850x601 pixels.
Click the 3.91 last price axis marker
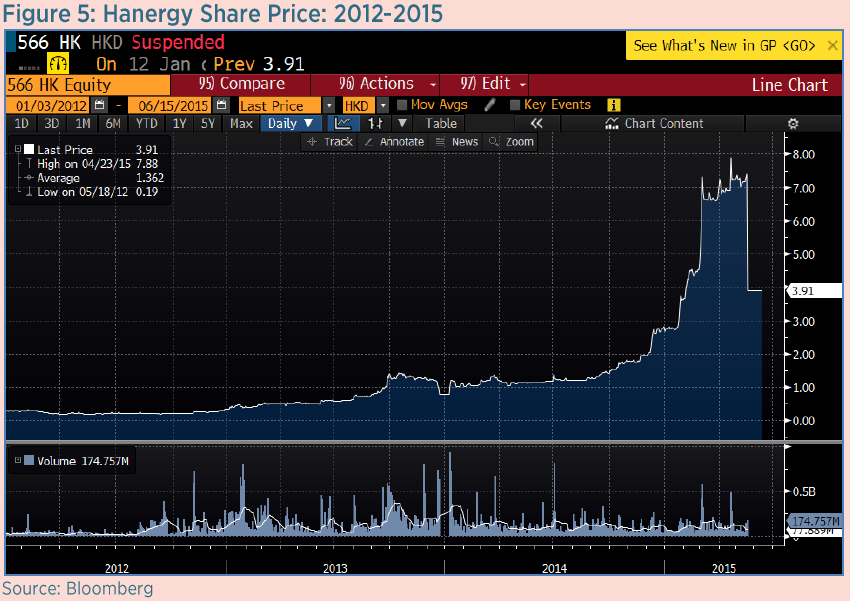pos(815,291)
